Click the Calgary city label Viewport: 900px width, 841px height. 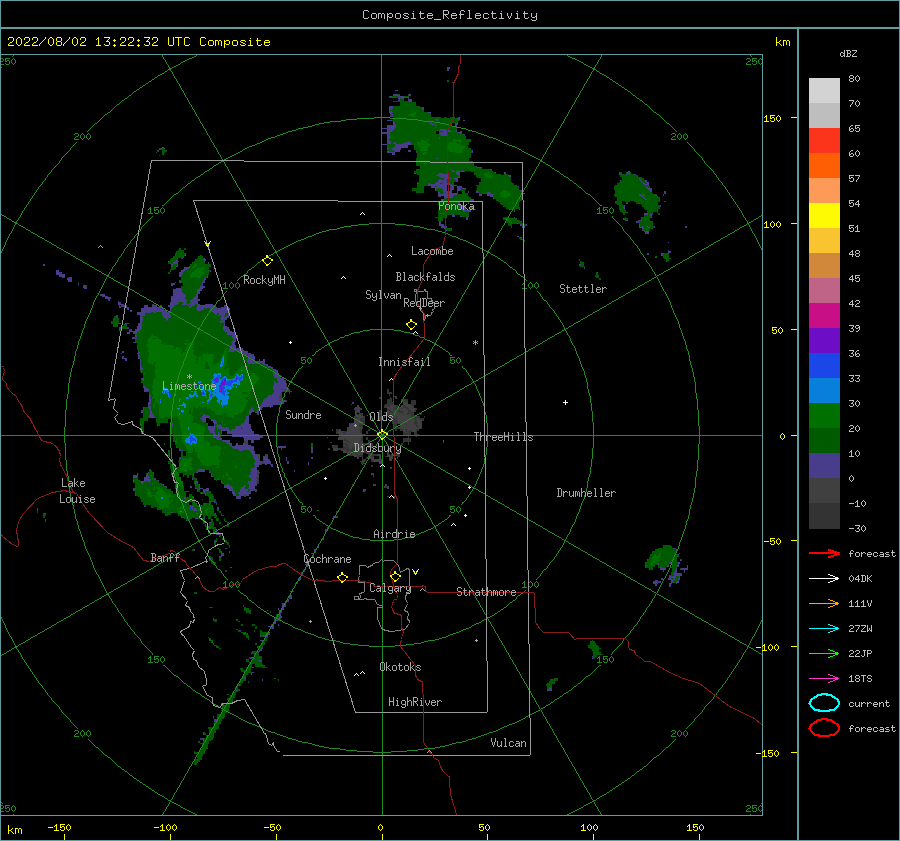pos(390,588)
